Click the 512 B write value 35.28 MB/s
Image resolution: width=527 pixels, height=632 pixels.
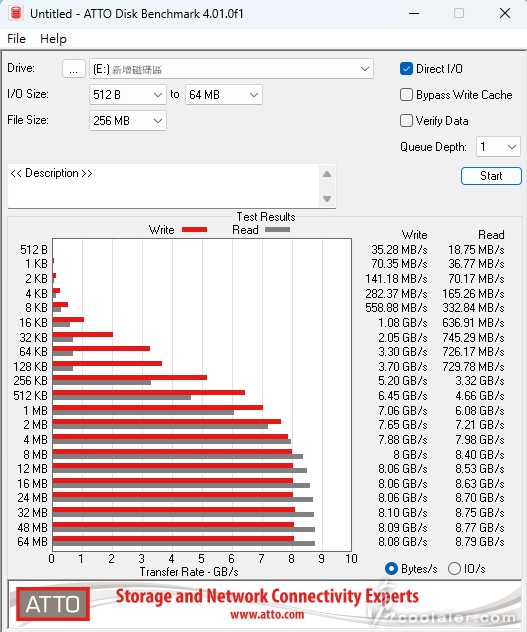coord(399,250)
